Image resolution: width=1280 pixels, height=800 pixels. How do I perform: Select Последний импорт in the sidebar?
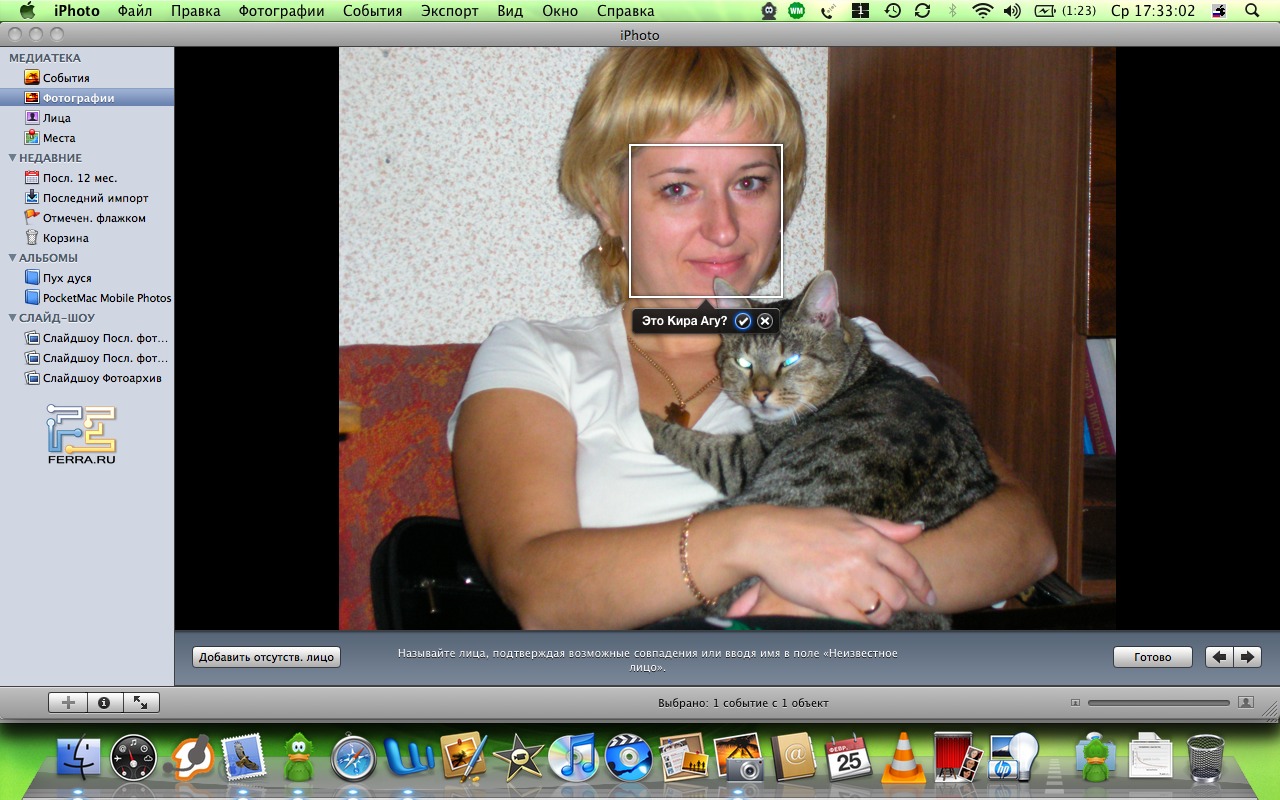(x=87, y=198)
